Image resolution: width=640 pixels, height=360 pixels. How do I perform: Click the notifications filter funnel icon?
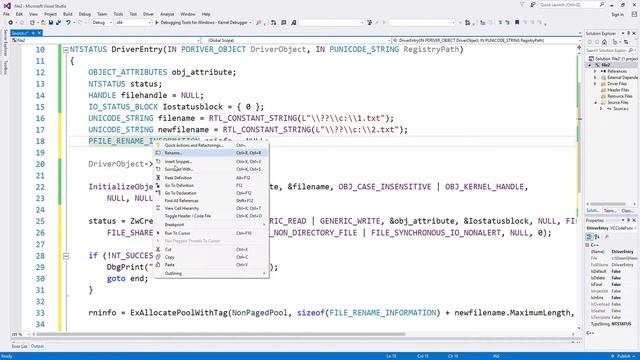point(522,5)
